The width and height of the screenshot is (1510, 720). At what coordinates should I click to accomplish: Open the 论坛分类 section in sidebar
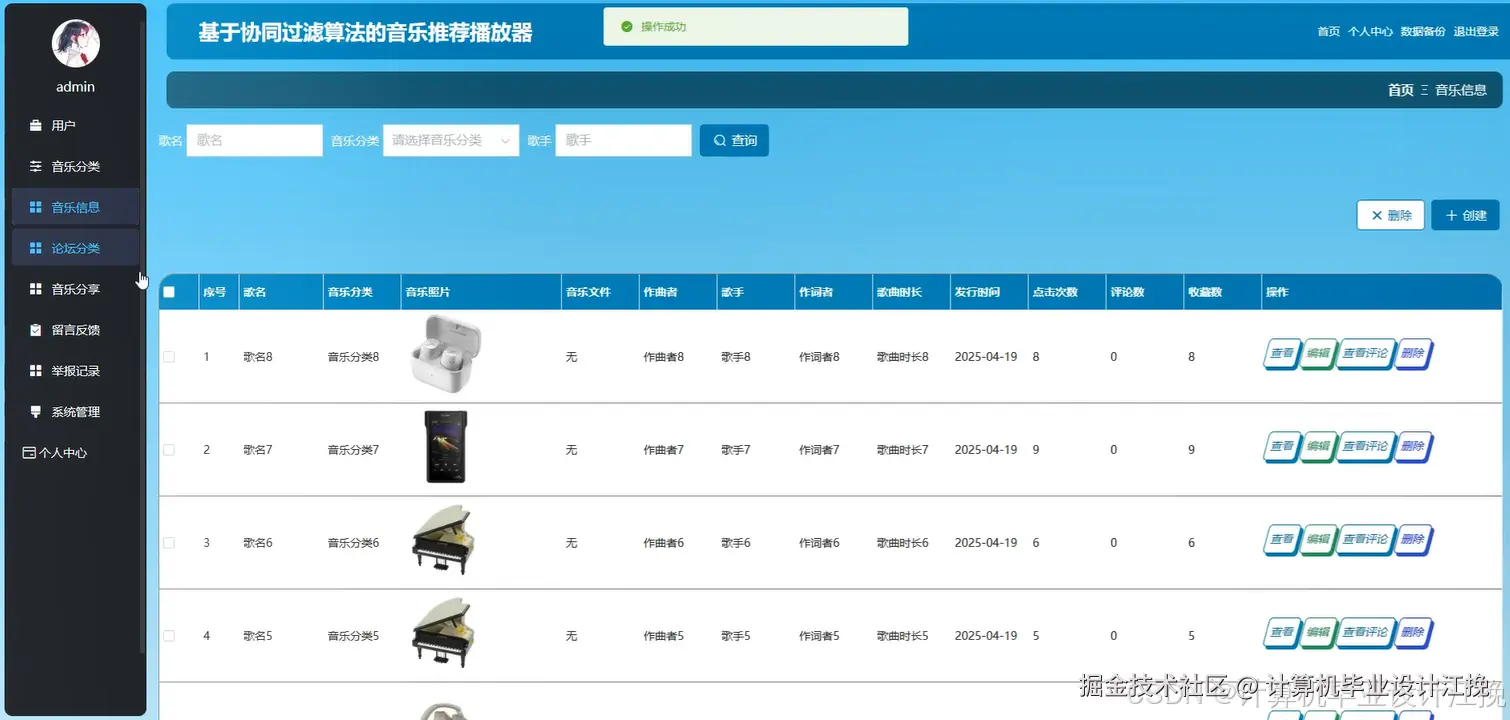point(35,247)
